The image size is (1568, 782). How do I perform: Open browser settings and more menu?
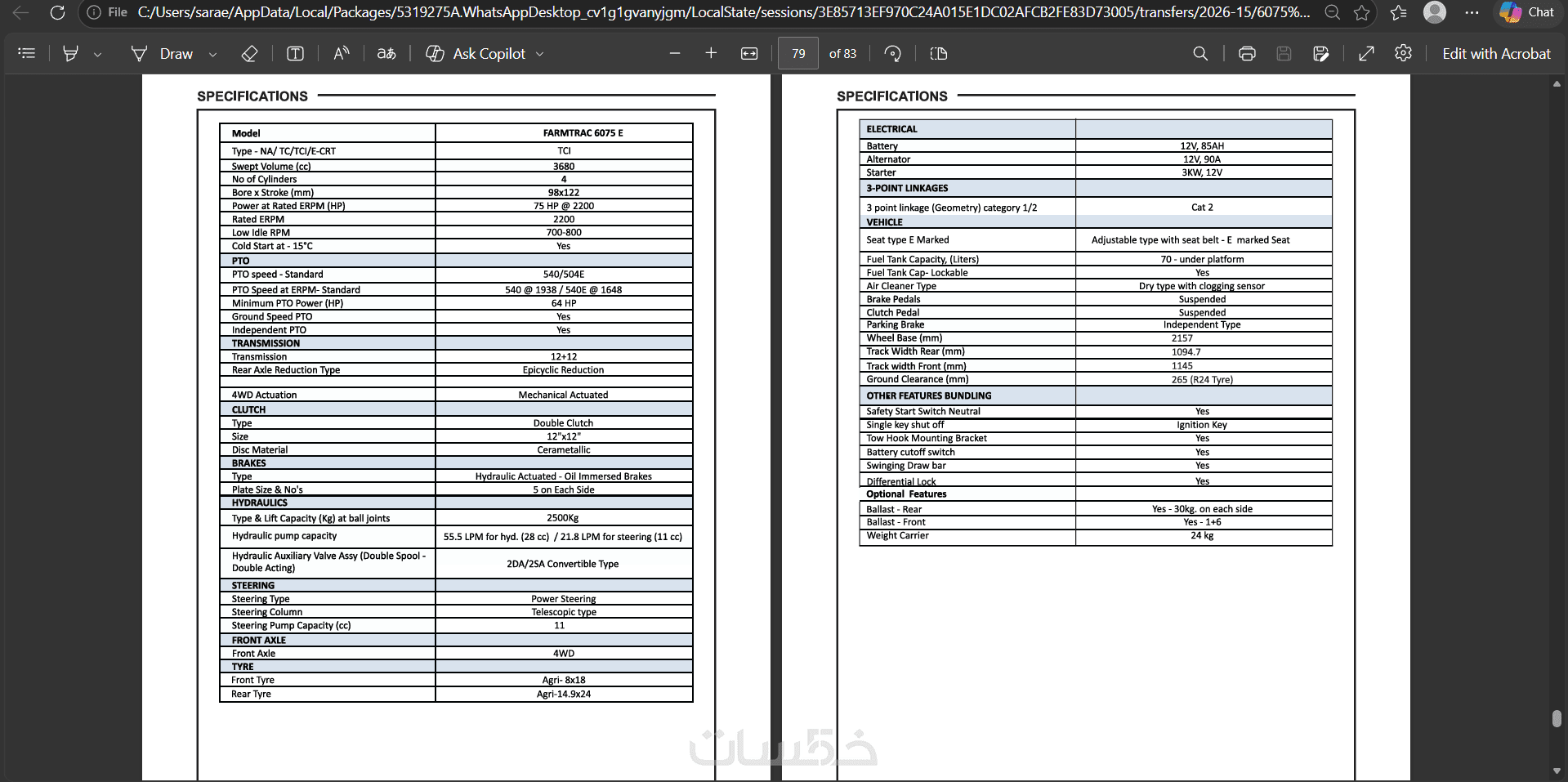[x=1472, y=12]
